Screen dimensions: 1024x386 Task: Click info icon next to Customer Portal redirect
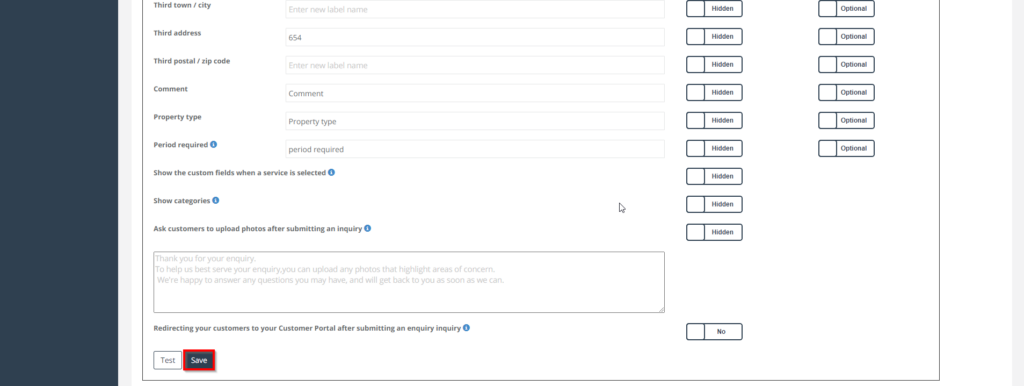pyautogui.click(x=466, y=328)
